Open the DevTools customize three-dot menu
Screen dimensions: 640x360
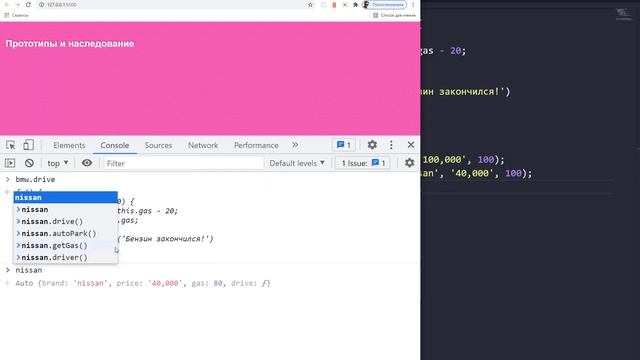click(x=391, y=145)
